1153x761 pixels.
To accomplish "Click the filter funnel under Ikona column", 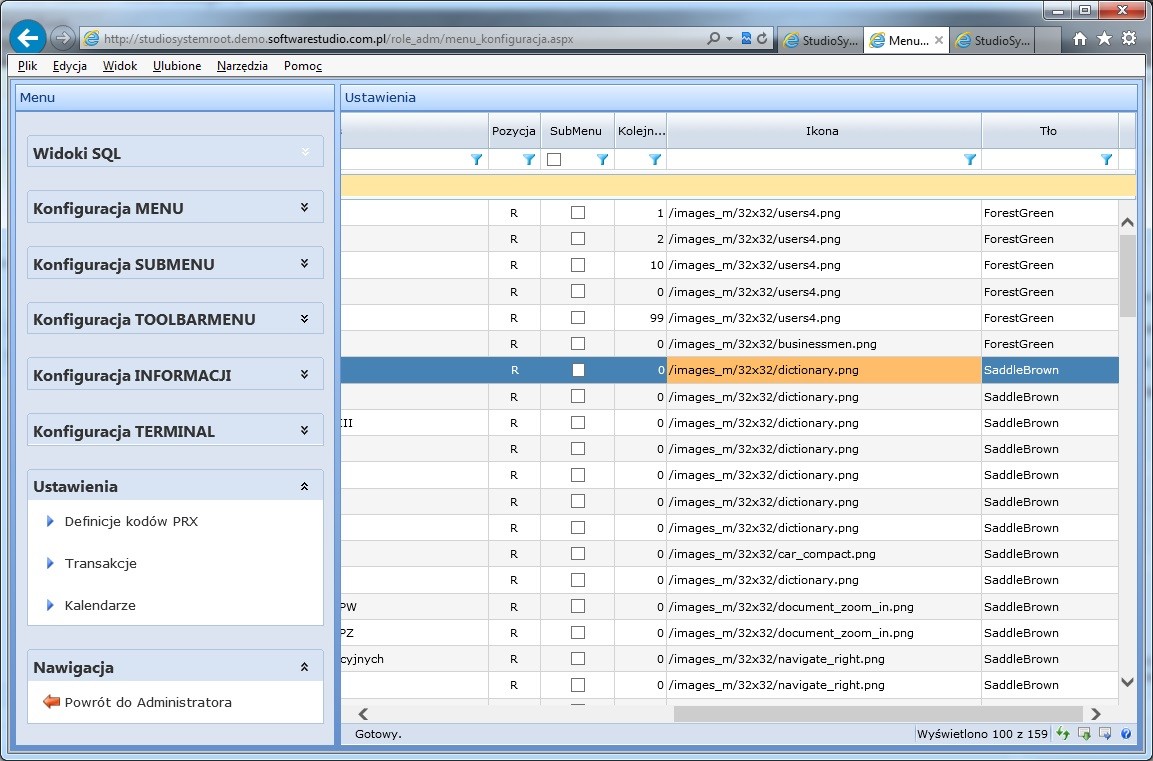I will [x=970, y=160].
